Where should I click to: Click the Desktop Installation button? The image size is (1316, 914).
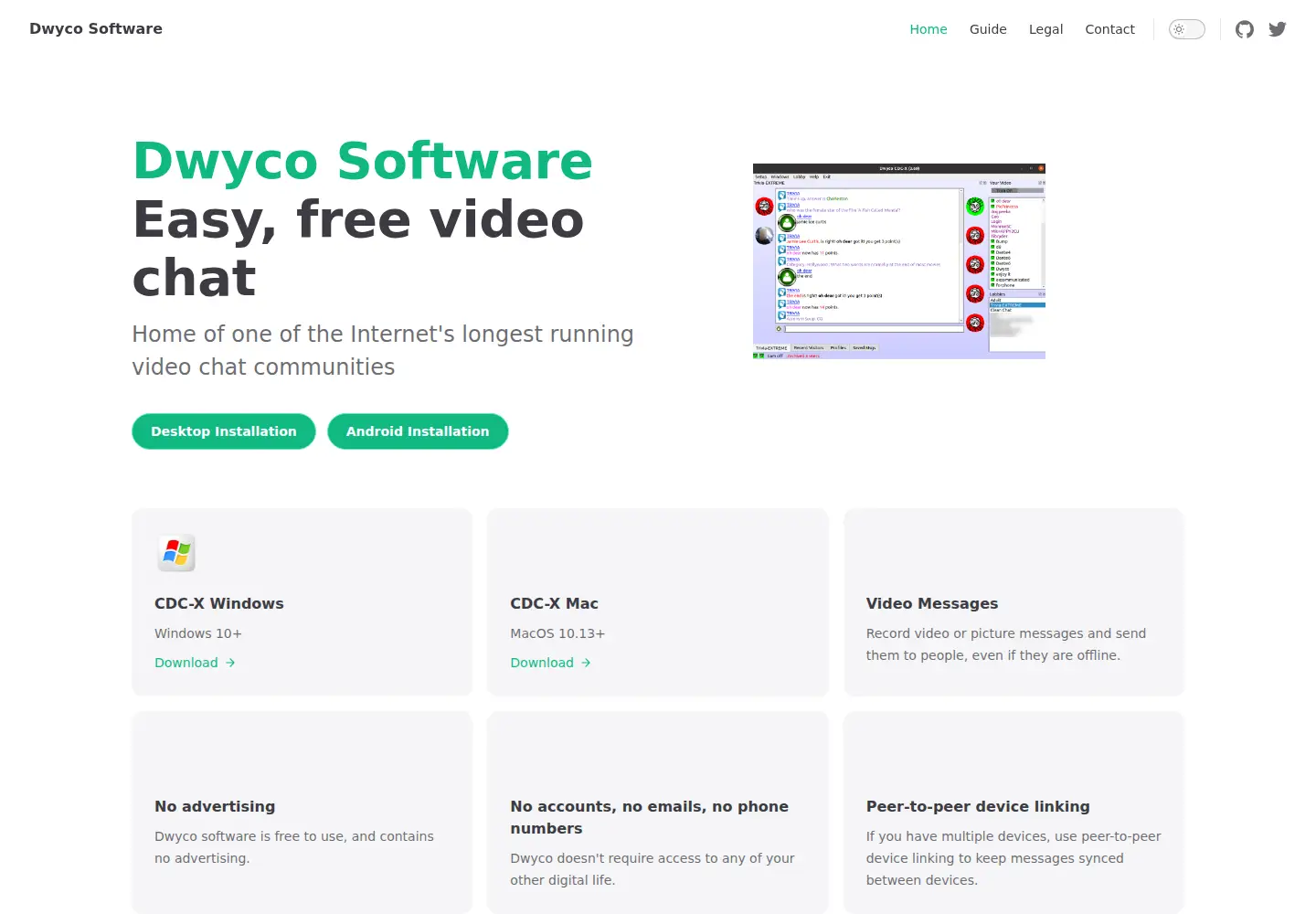coord(224,431)
